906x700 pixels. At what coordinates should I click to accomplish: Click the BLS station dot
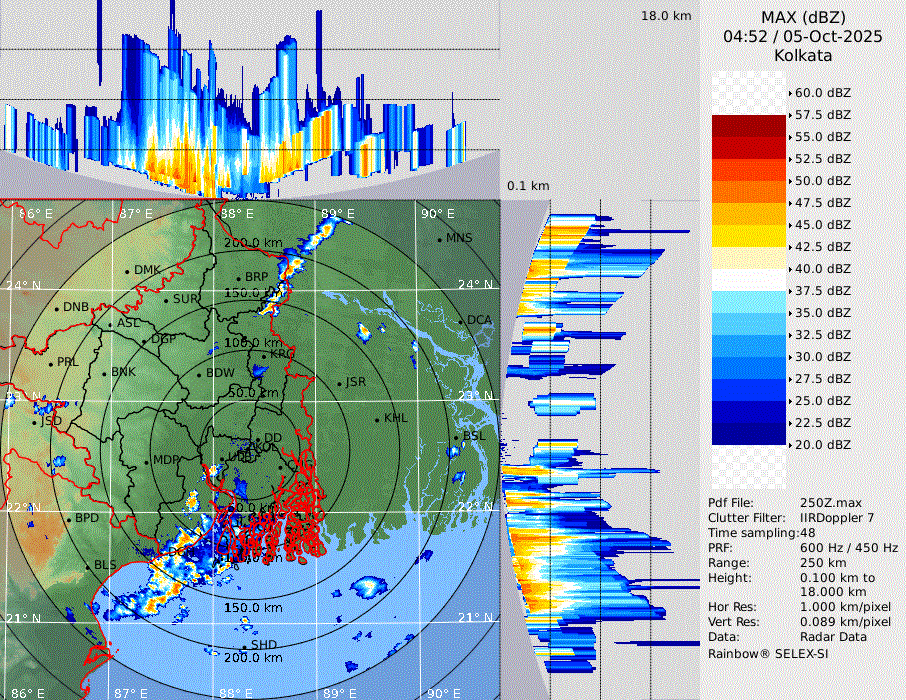pos(87,566)
